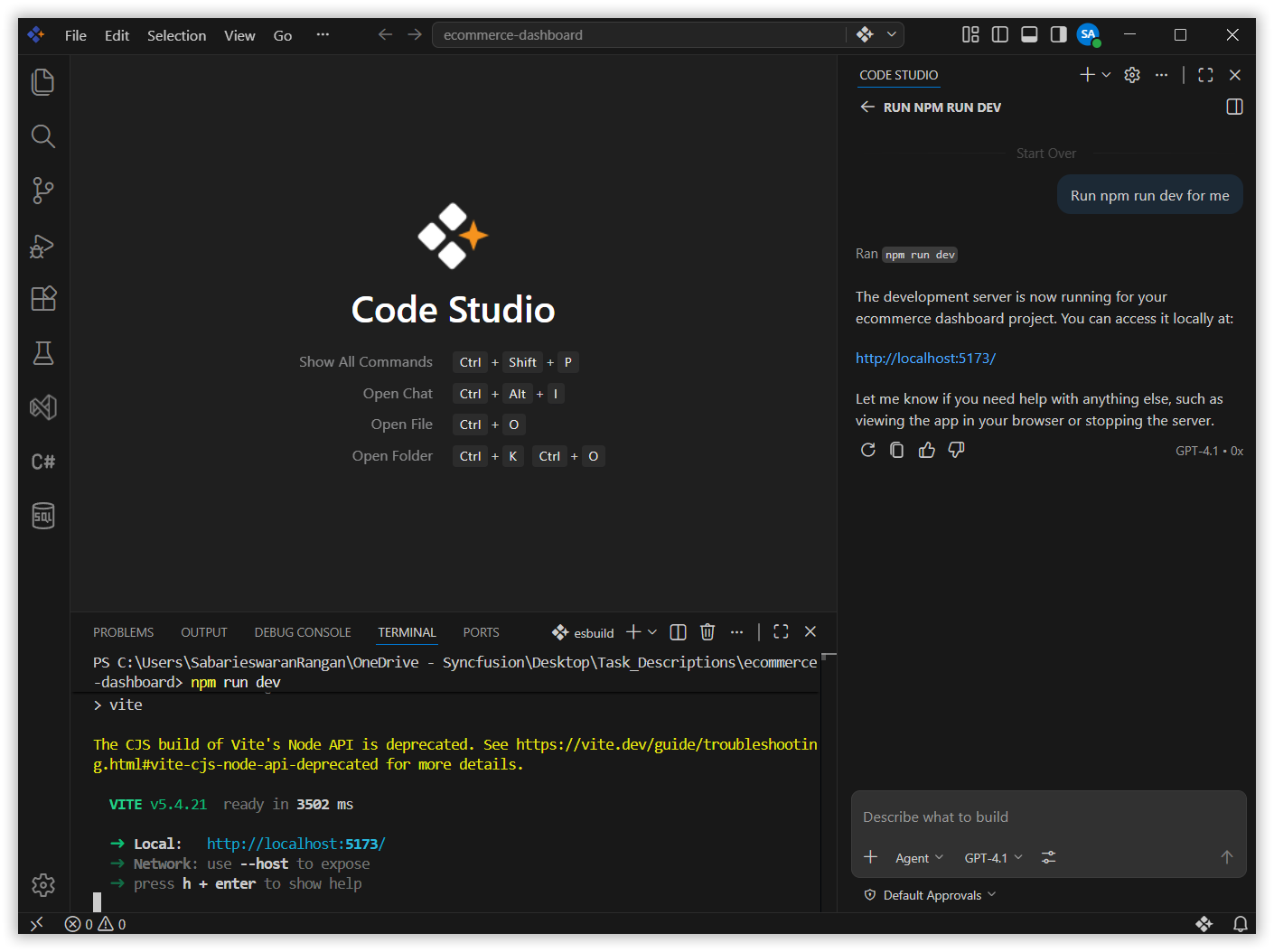Open the C# view in activity bar
1274x952 pixels.
(x=43, y=462)
